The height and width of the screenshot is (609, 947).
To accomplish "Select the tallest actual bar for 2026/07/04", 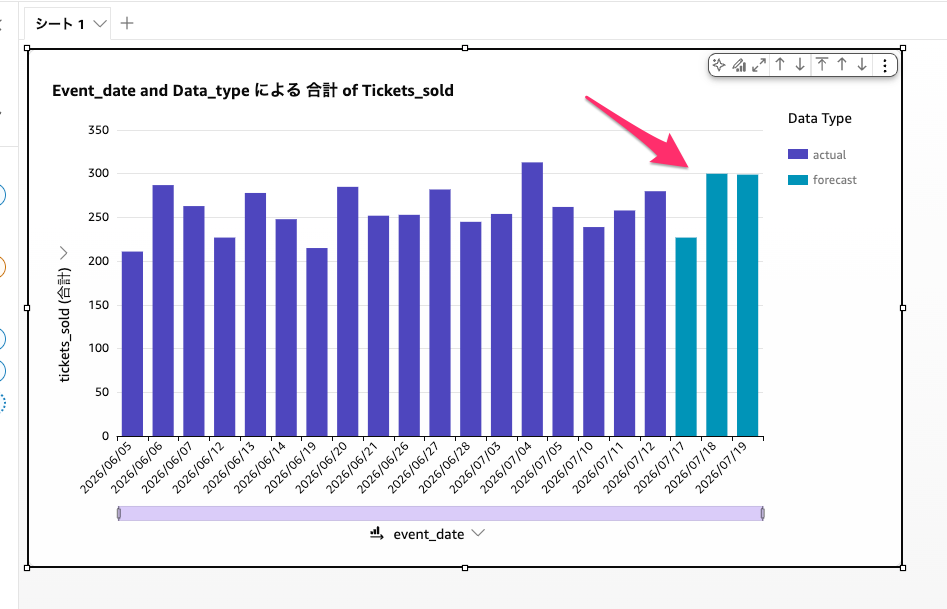I will [532, 299].
